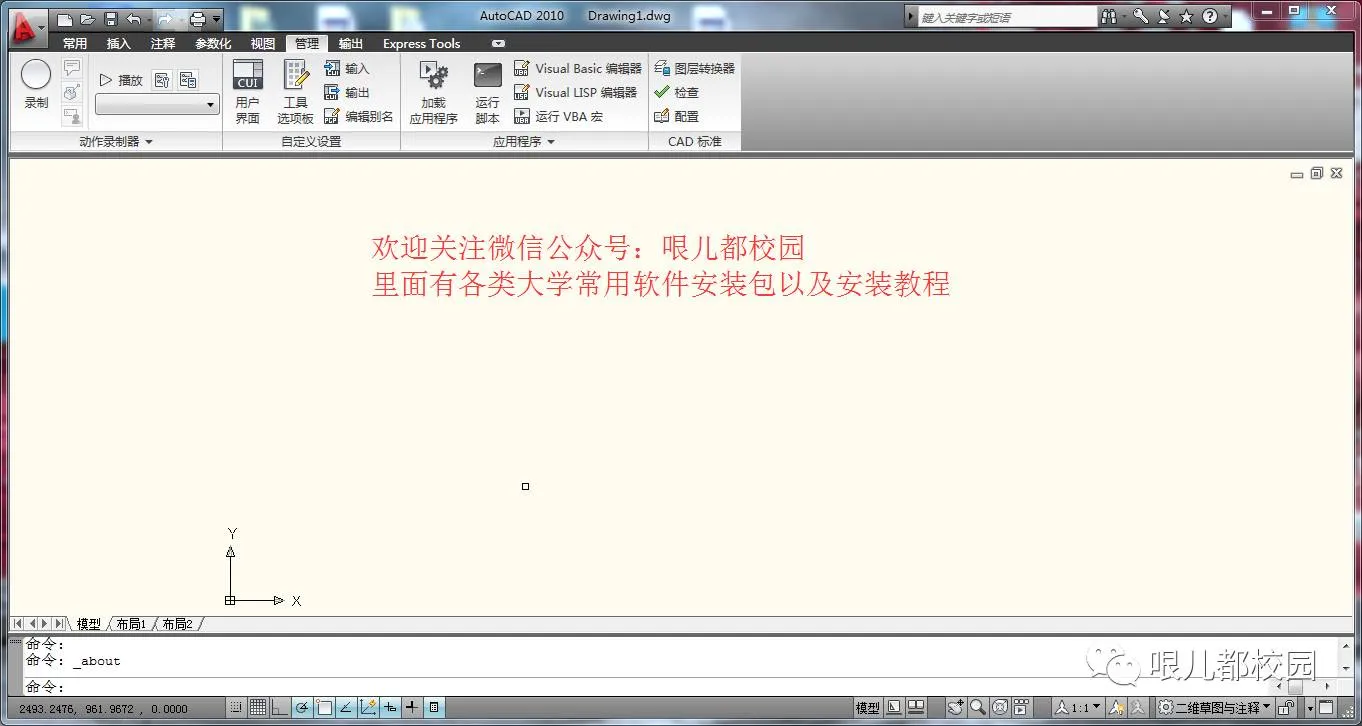1362x726 pixels.
Task: Open the 用户界面 CUI customization
Action: pyautogui.click(x=247, y=92)
